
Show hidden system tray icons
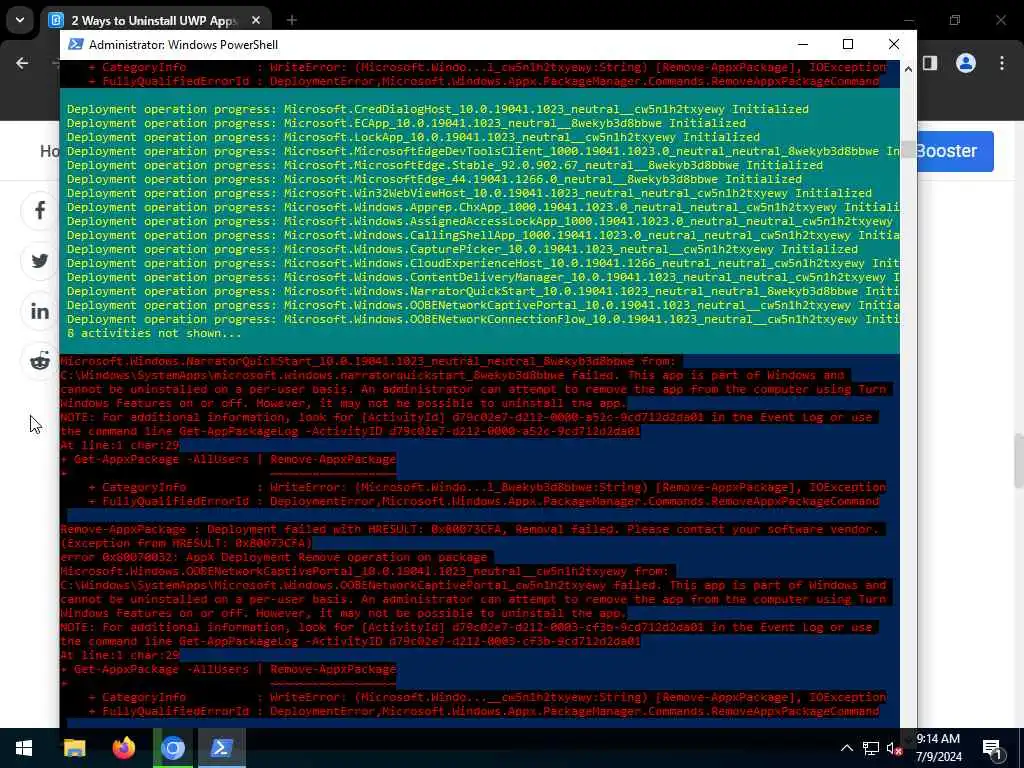pos(846,748)
